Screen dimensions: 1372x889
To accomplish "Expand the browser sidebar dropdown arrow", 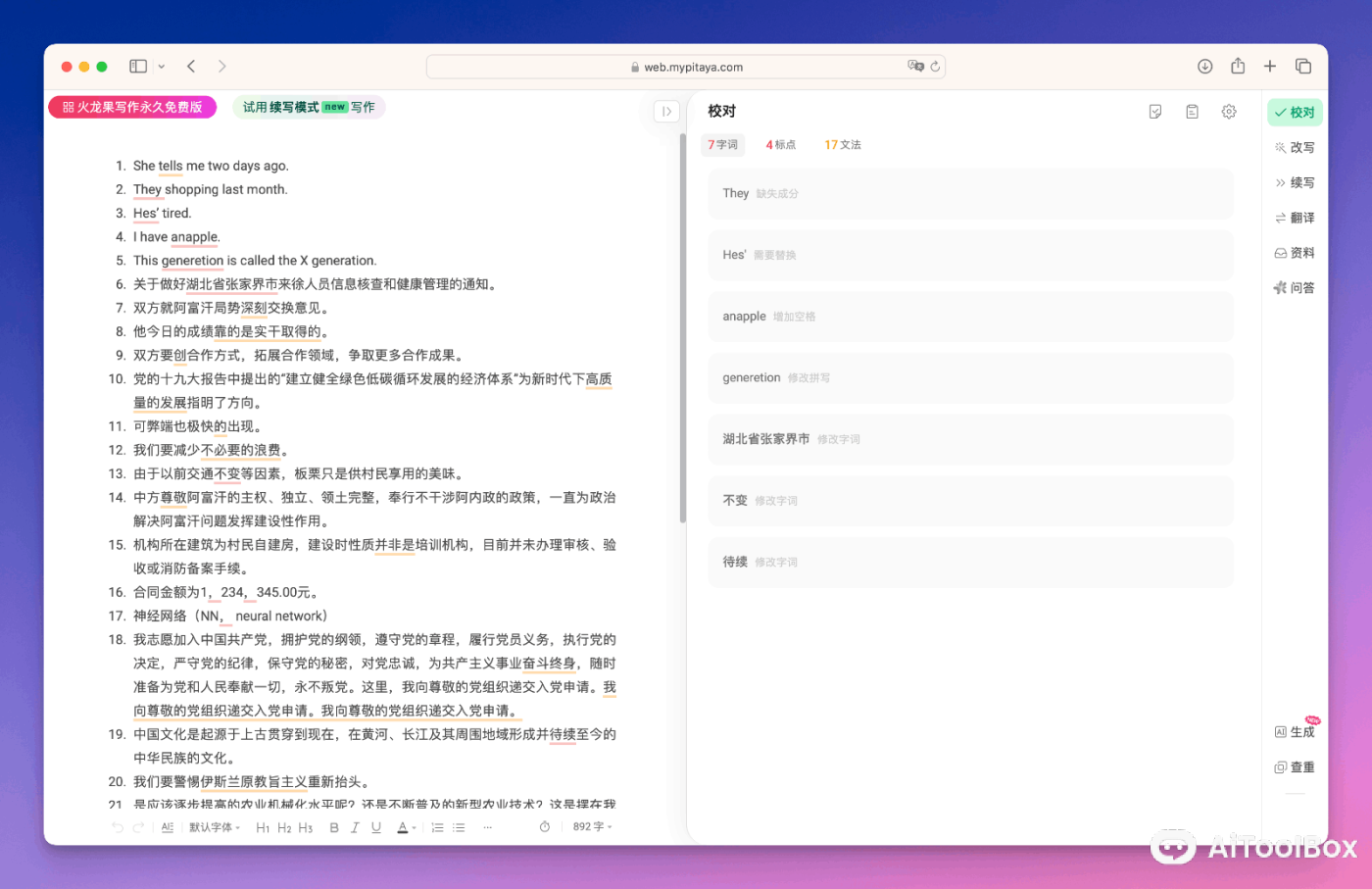I will click(x=162, y=67).
